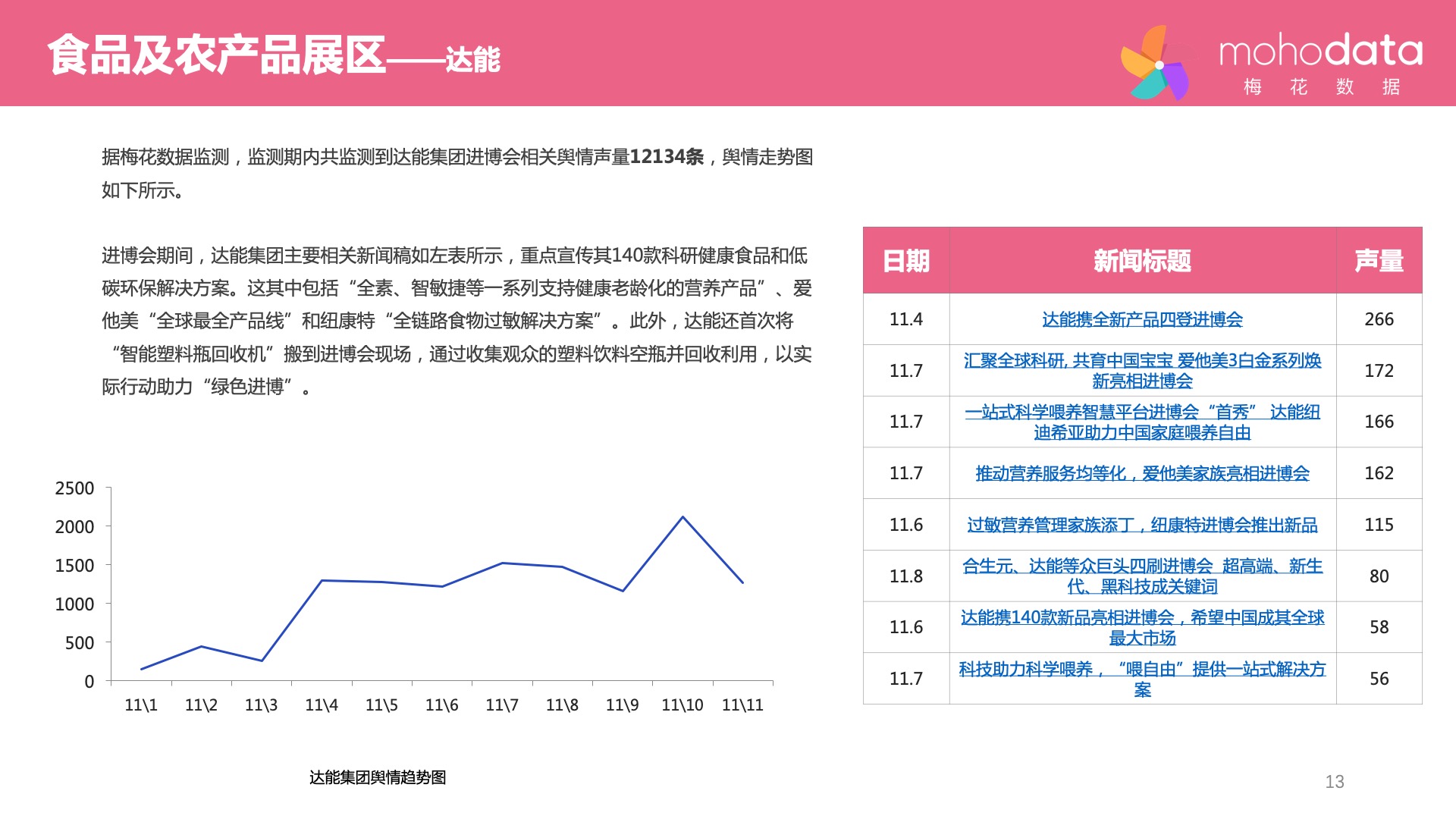Click the mohodata brand name text

pos(1320,50)
